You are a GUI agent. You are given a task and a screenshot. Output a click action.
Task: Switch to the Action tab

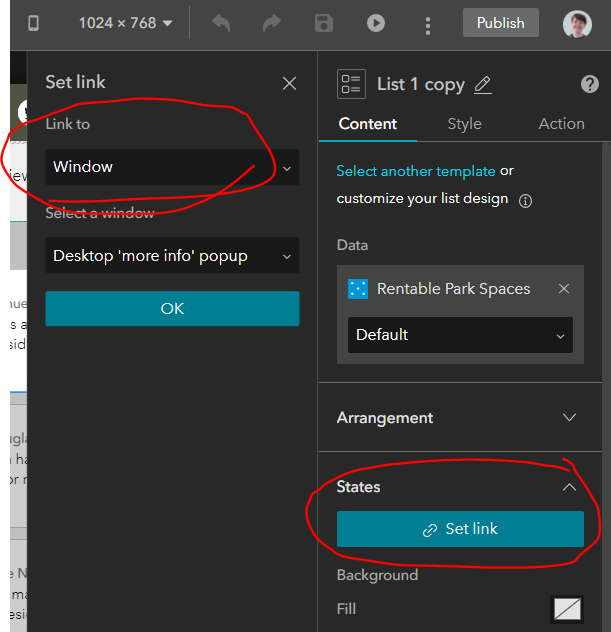[561, 124]
